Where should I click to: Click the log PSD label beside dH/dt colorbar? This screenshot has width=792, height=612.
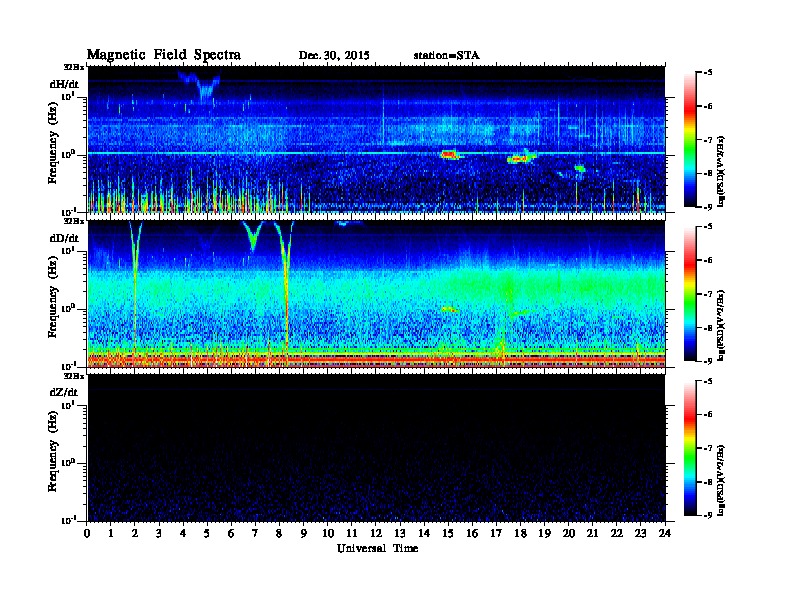point(722,171)
